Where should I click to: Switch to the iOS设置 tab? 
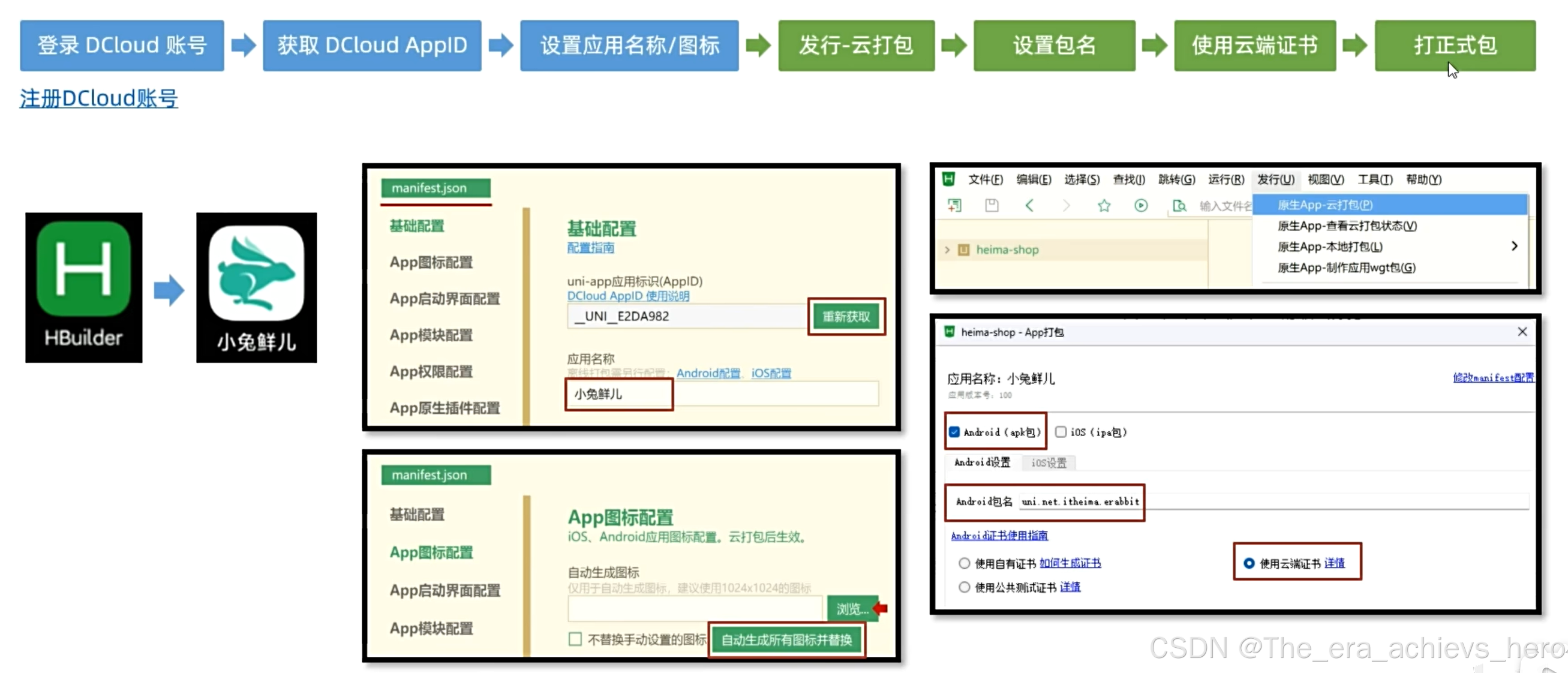[1049, 463]
